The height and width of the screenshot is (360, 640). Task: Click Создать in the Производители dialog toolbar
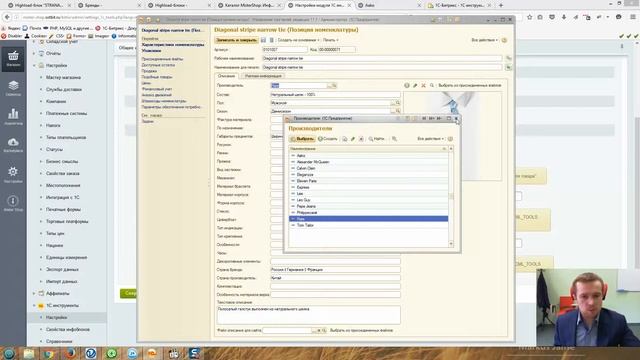(x=328, y=139)
